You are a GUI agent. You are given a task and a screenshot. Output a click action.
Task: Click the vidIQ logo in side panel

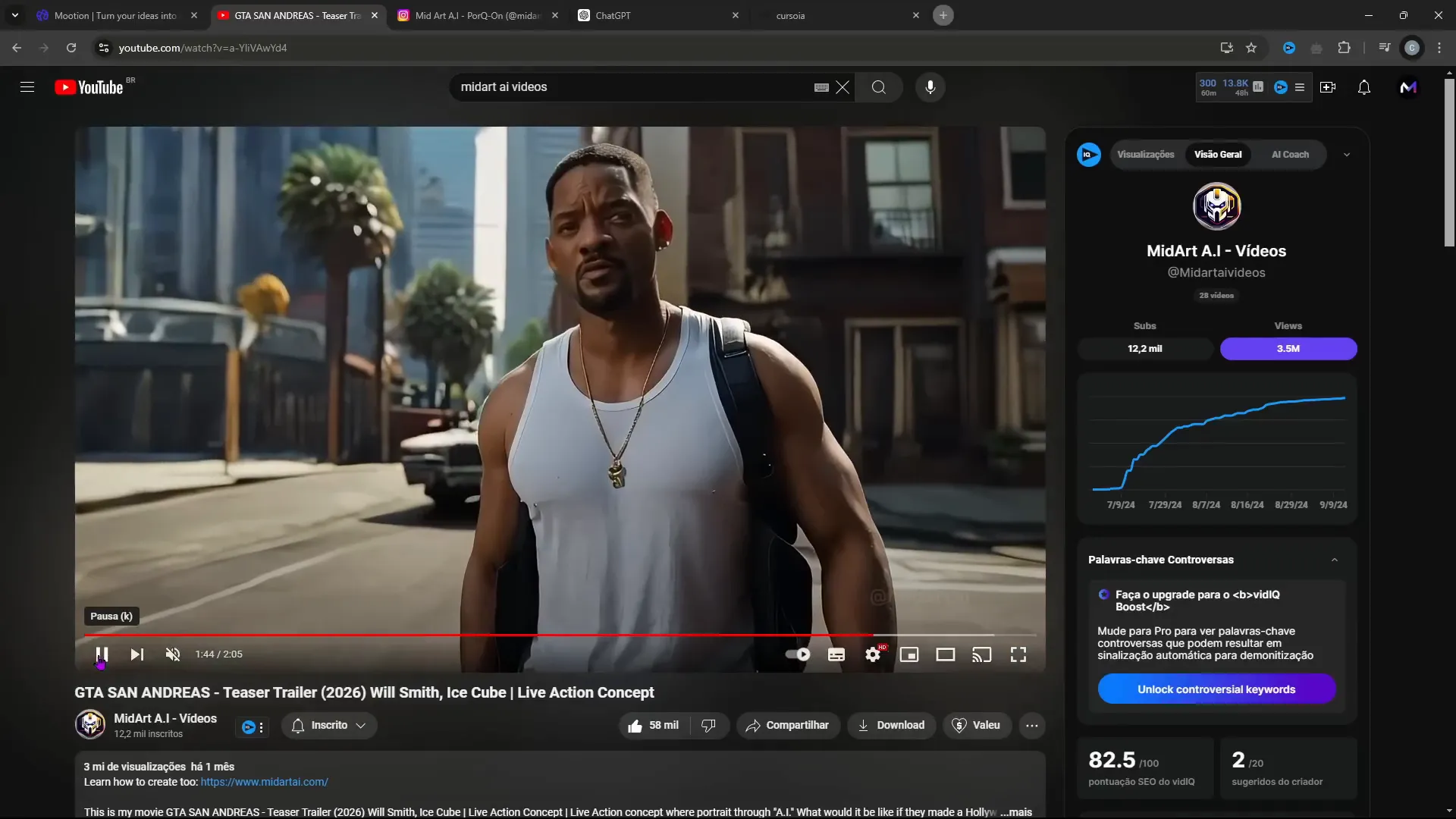tap(1088, 155)
